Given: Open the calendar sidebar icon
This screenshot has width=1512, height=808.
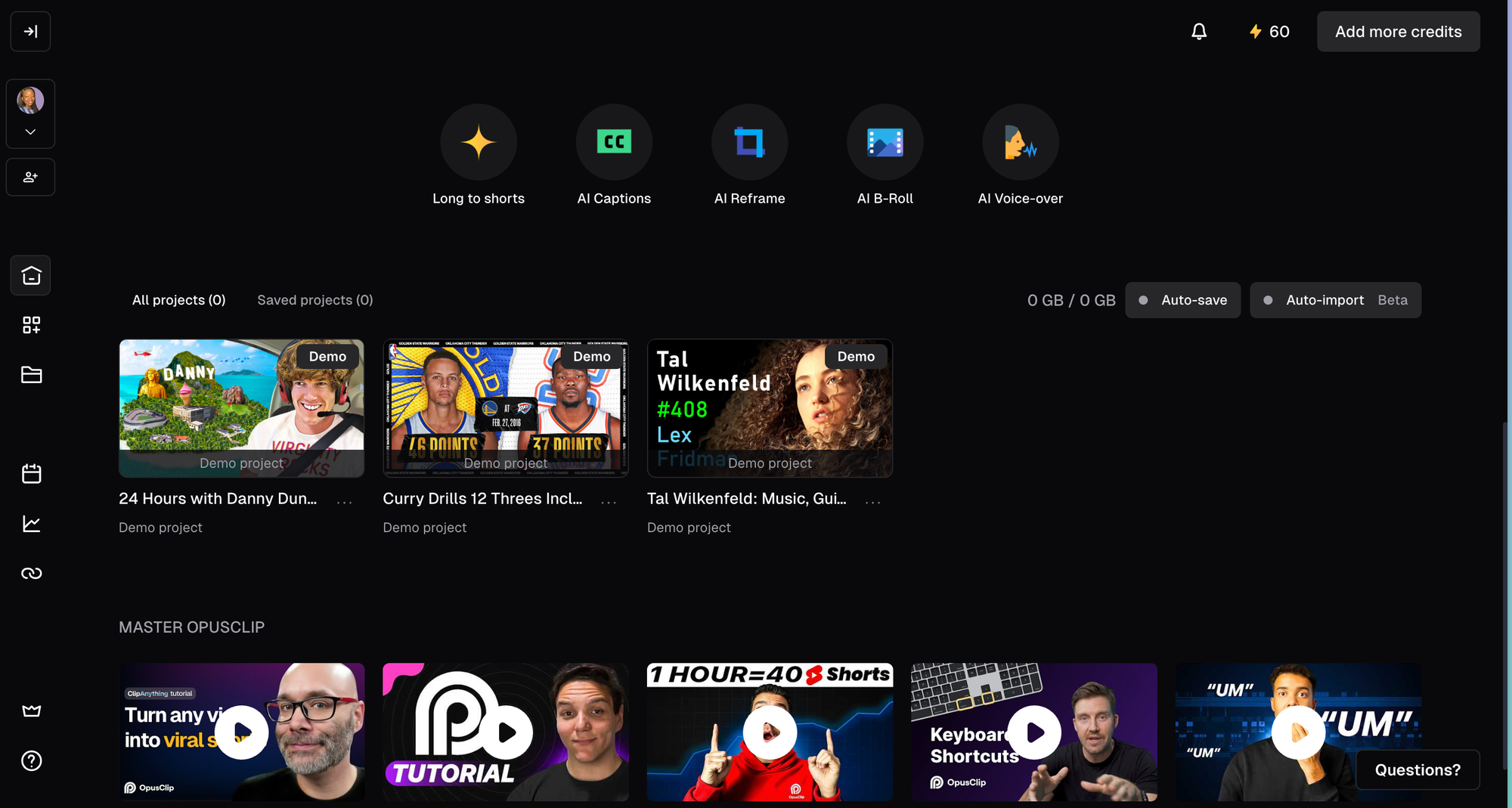Looking at the screenshot, I should [x=31, y=474].
